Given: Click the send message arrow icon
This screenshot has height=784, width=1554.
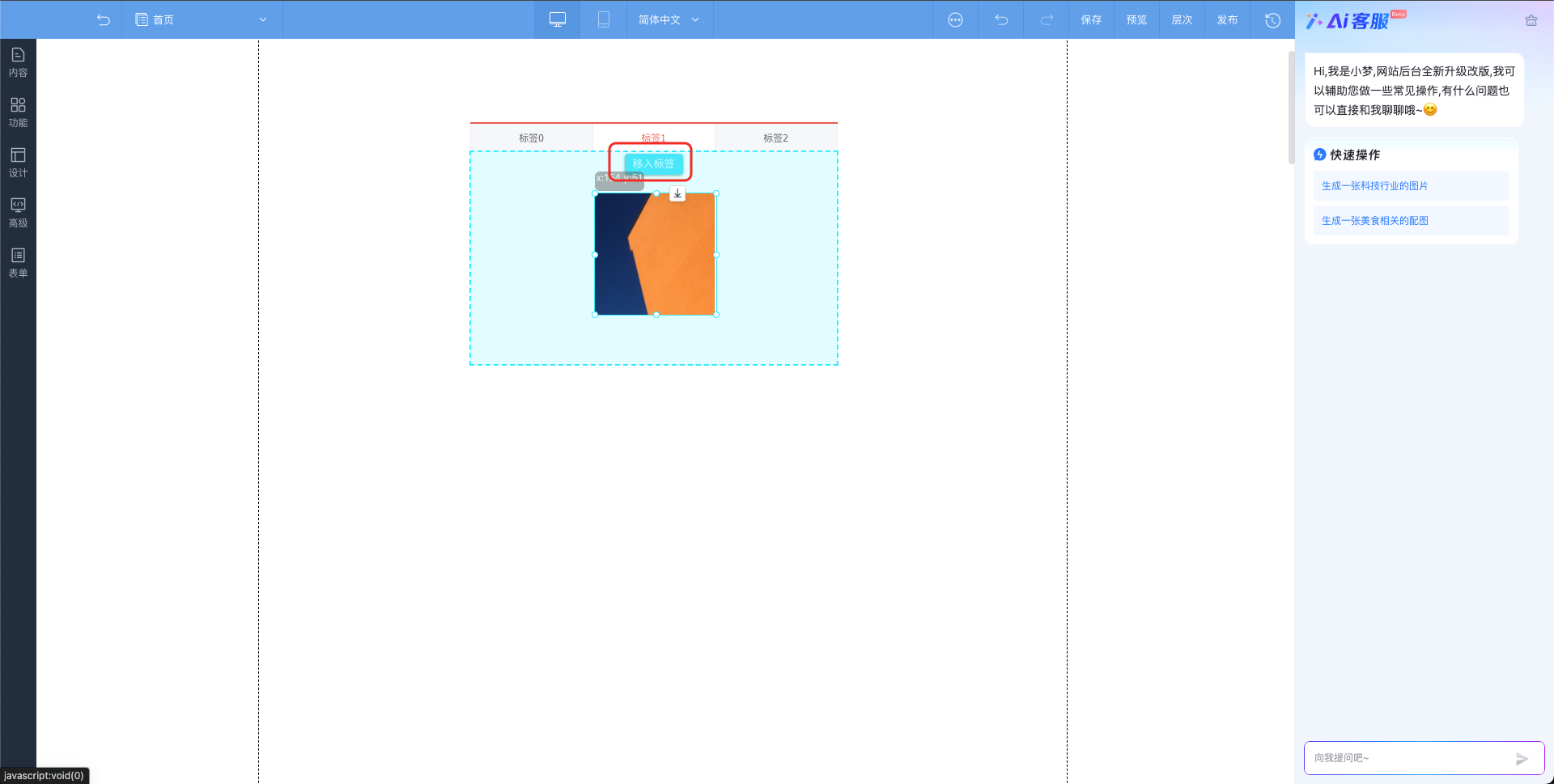Looking at the screenshot, I should (1522, 759).
